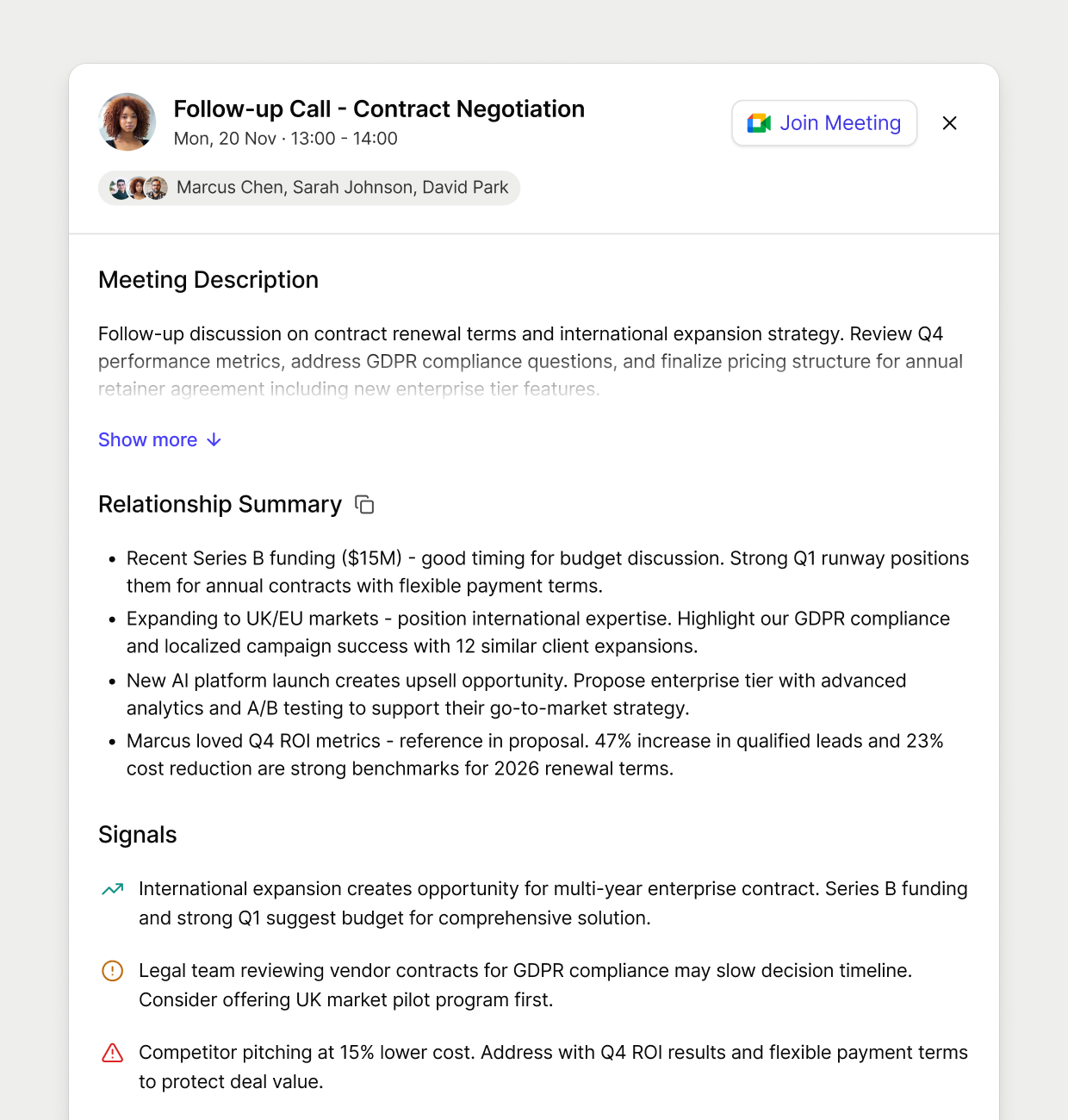This screenshot has width=1068, height=1120.
Task: Select the Series B funding bullet point
Action: (548, 572)
